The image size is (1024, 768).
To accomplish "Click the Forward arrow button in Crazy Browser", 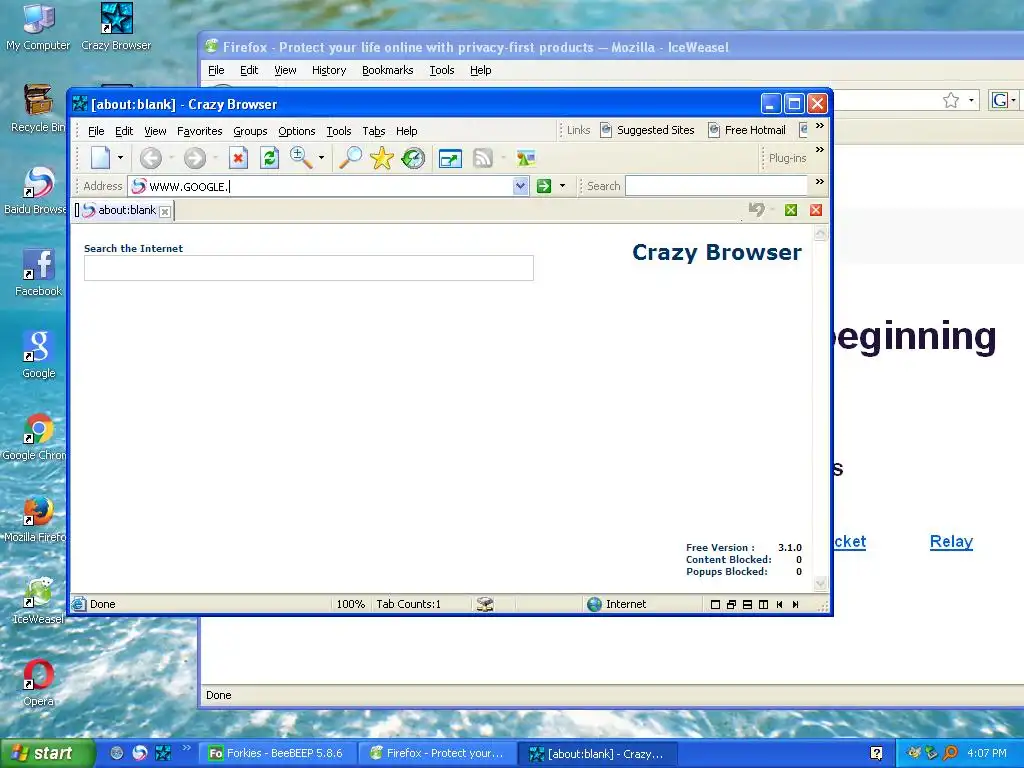I will [195, 158].
